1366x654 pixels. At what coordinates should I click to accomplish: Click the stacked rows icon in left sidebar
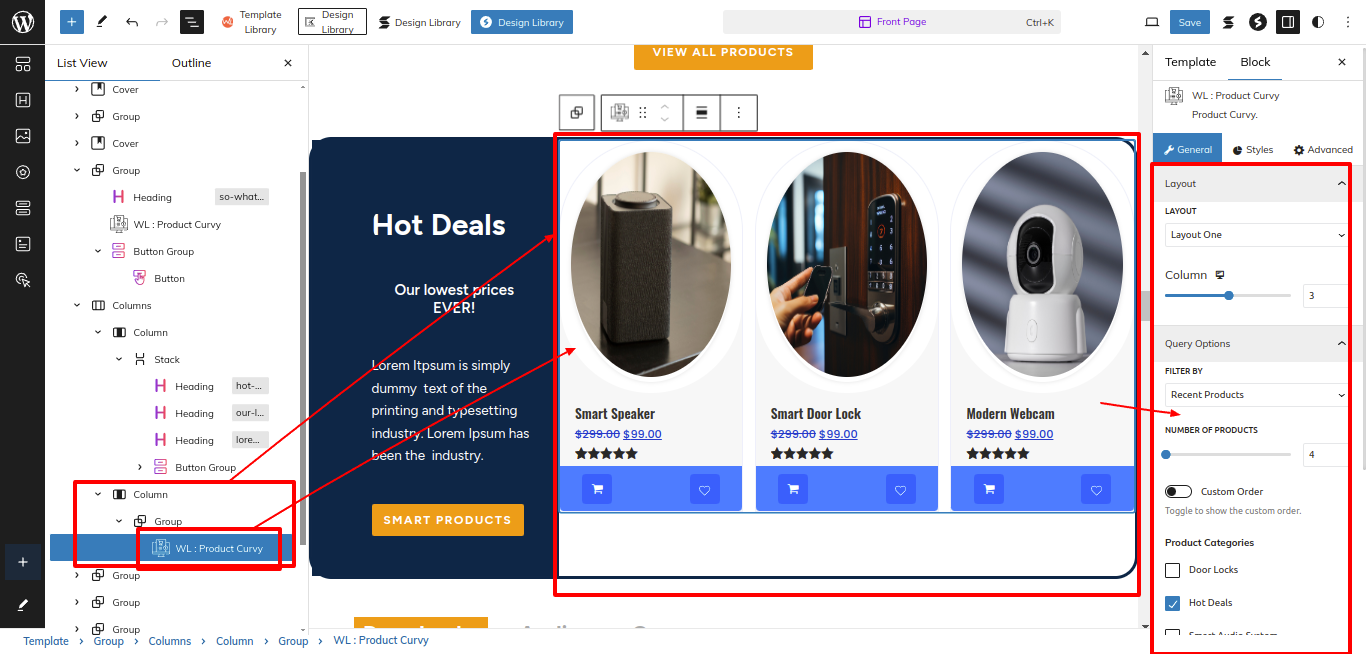point(22,208)
